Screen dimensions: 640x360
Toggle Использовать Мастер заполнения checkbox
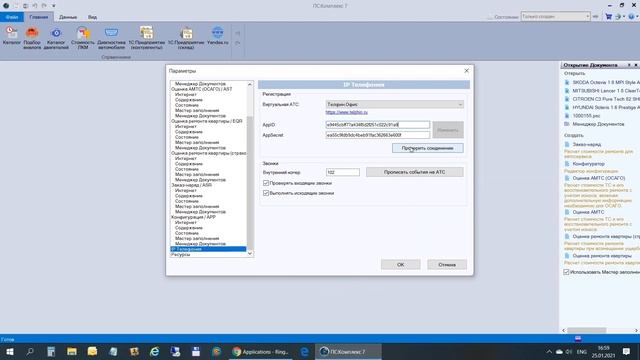click(567, 272)
